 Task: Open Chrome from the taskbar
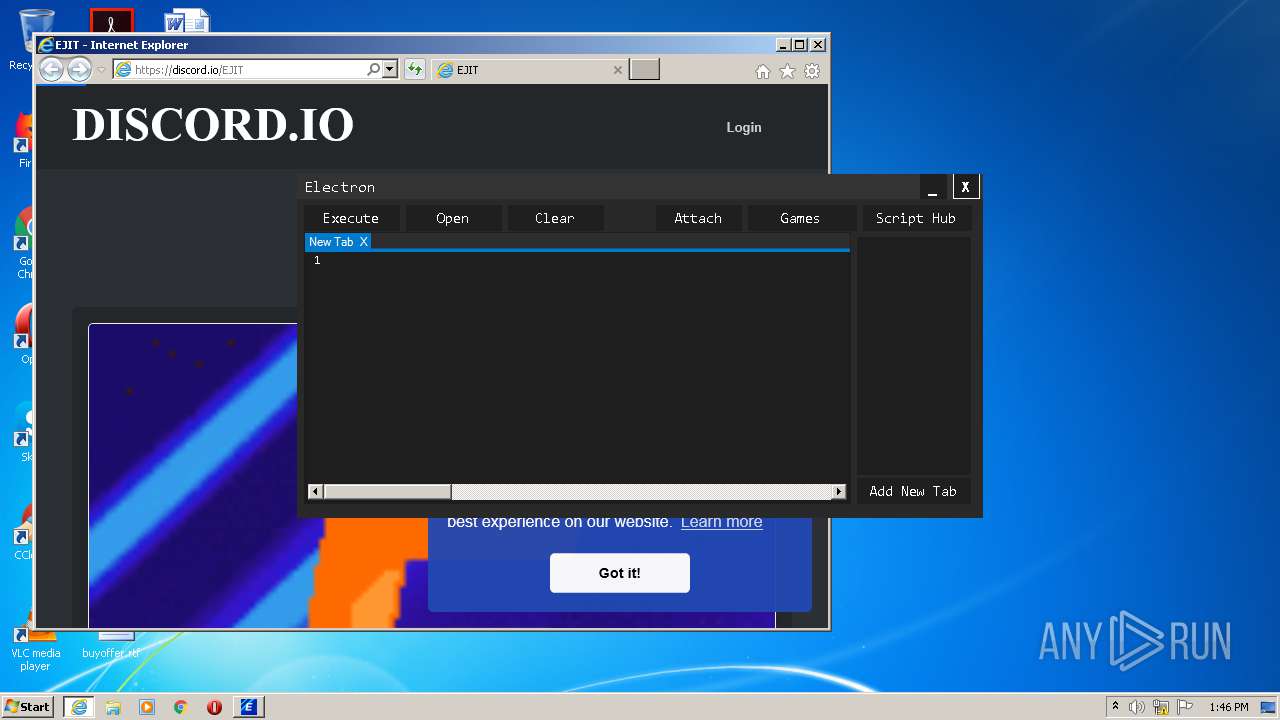click(x=181, y=707)
